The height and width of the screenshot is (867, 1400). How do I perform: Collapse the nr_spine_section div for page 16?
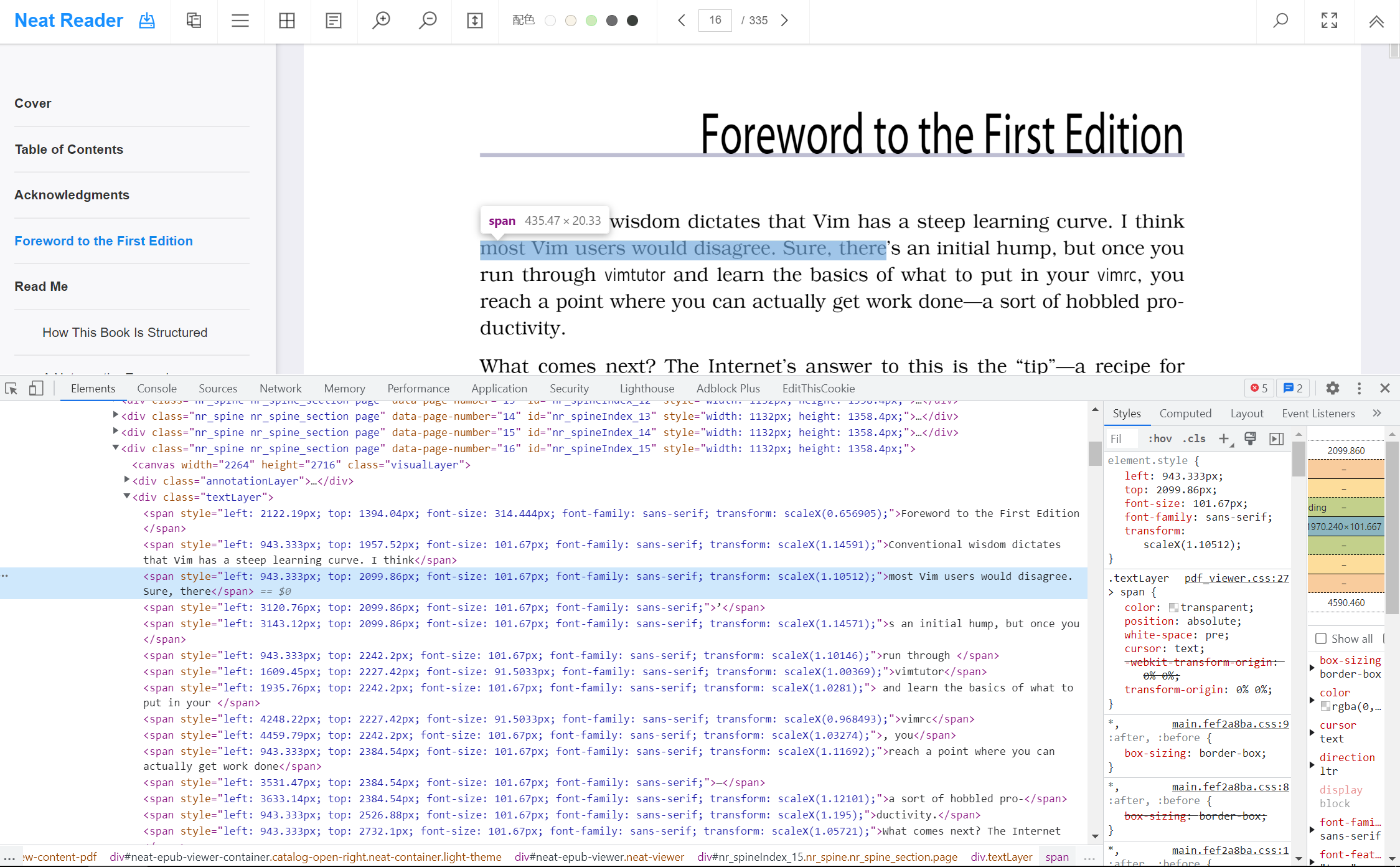(x=115, y=448)
